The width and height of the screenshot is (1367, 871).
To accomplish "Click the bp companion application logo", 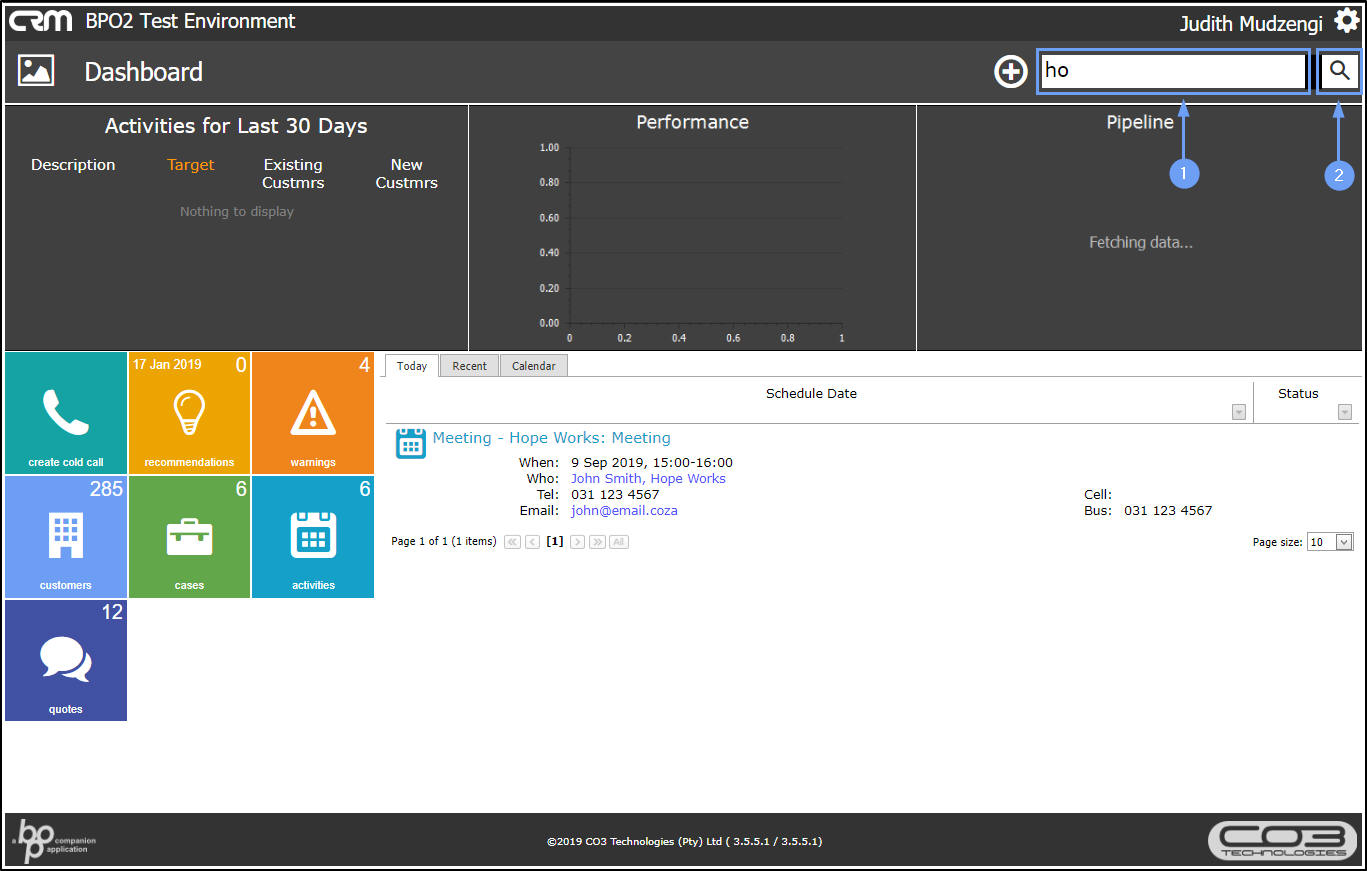I will 56,840.
